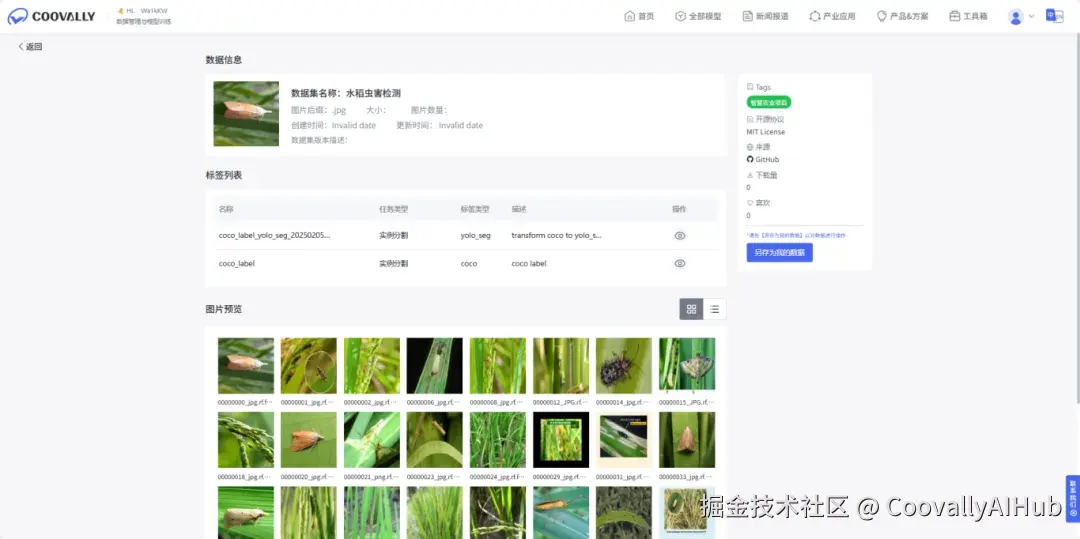Open thumbnail 00000008_jpg
The image size is (1080, 539).
click(x=498, y=366)
